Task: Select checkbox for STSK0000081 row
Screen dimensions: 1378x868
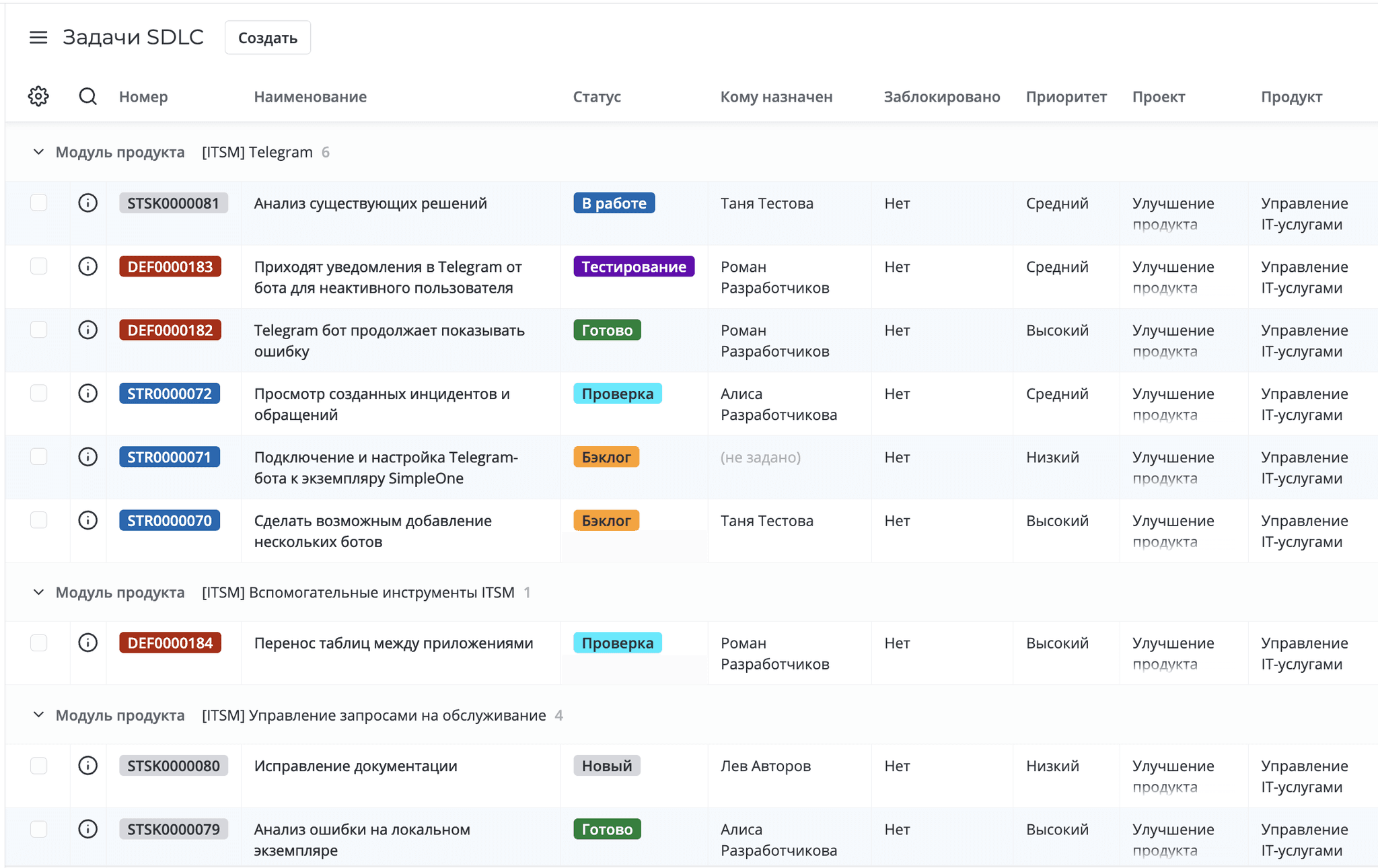Action: click(x=39, y=203)
